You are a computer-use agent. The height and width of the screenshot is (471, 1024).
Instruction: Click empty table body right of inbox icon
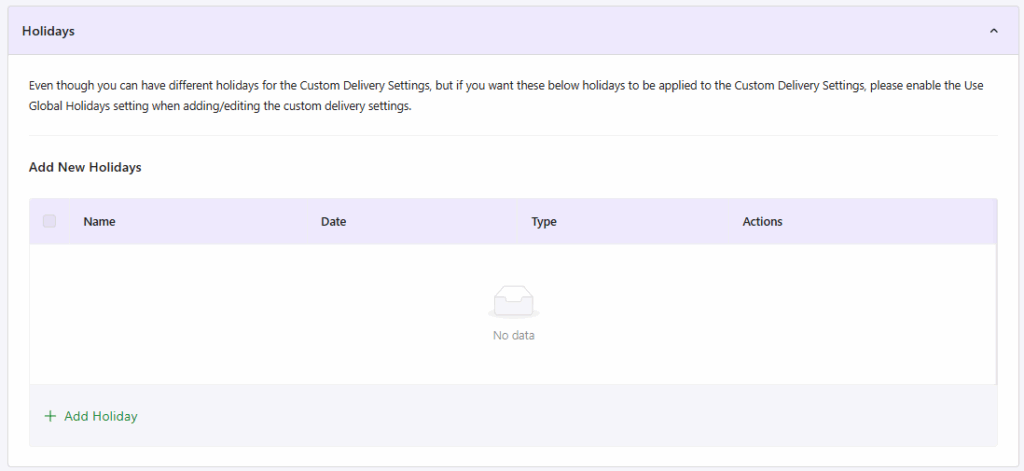pyautogui.click(x=780, y=312)
